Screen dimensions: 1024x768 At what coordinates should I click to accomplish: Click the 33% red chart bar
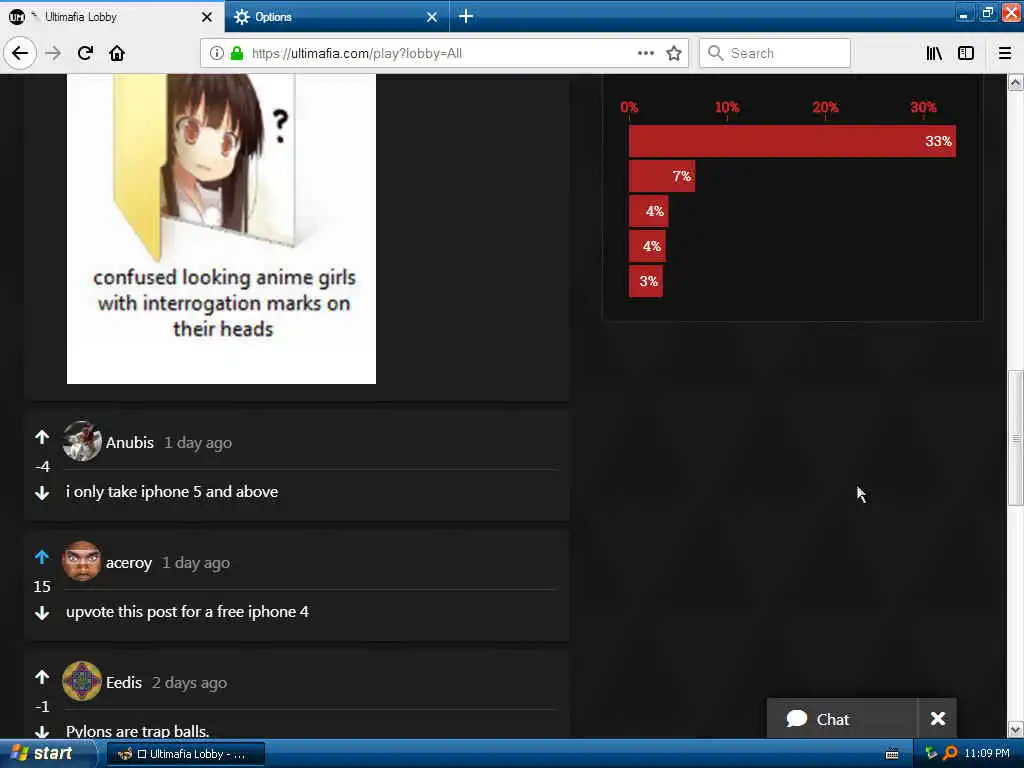tap(792, 141)
